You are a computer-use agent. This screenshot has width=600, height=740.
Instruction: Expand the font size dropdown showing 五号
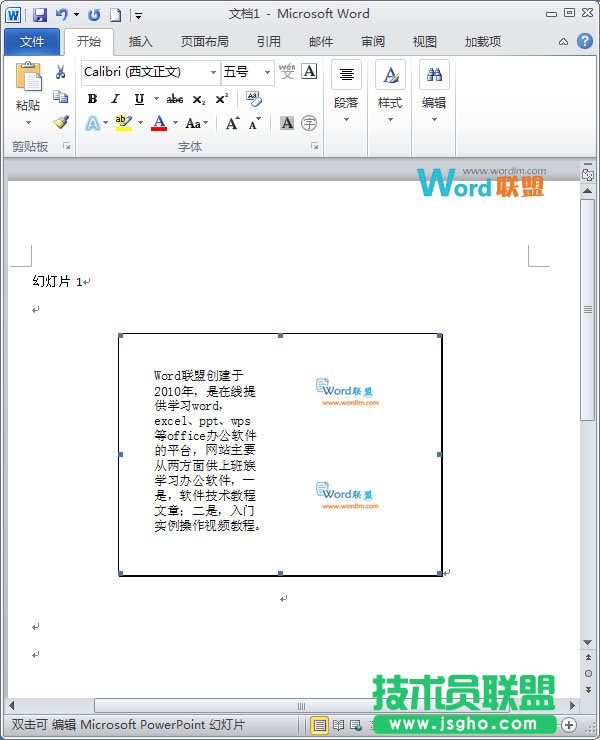point(267,72)
